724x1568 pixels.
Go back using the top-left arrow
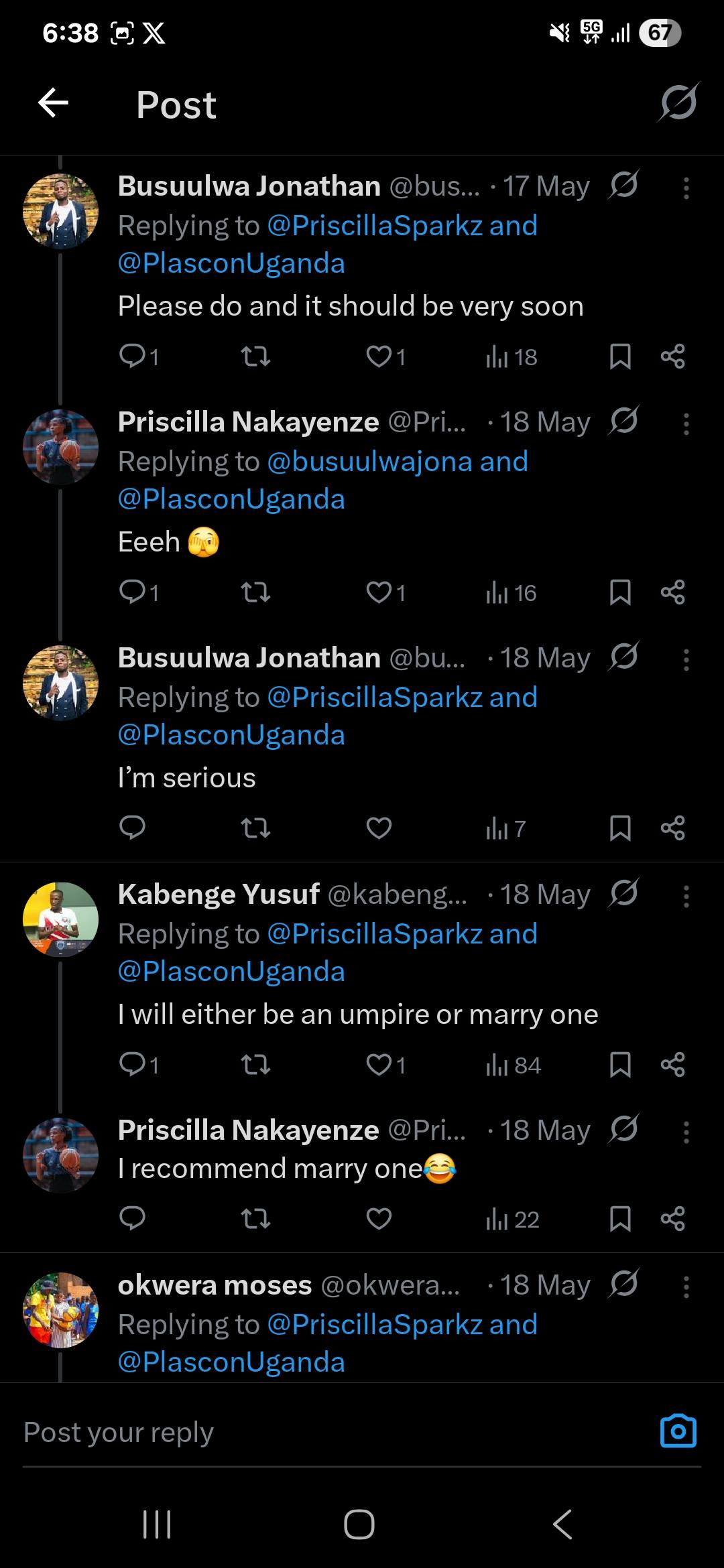point(54,103)
